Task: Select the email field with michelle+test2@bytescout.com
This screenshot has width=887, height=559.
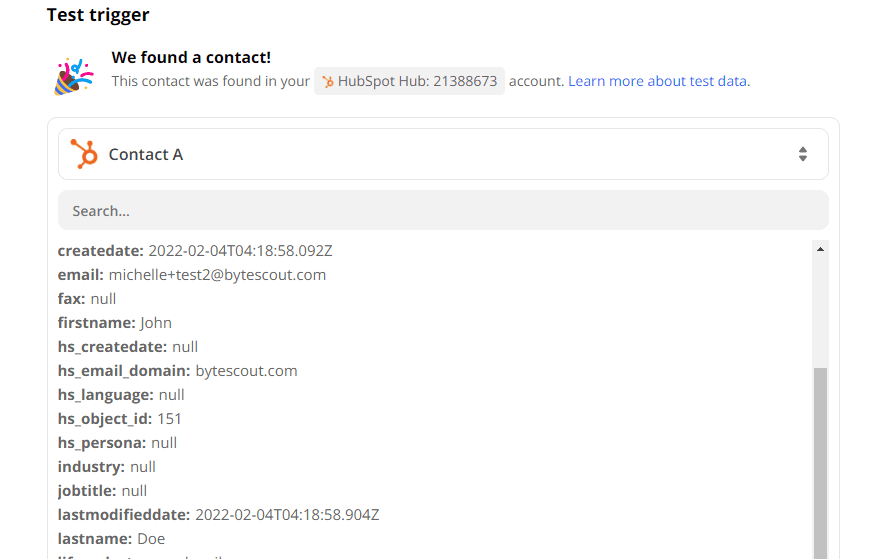Action: pos(192,274)
